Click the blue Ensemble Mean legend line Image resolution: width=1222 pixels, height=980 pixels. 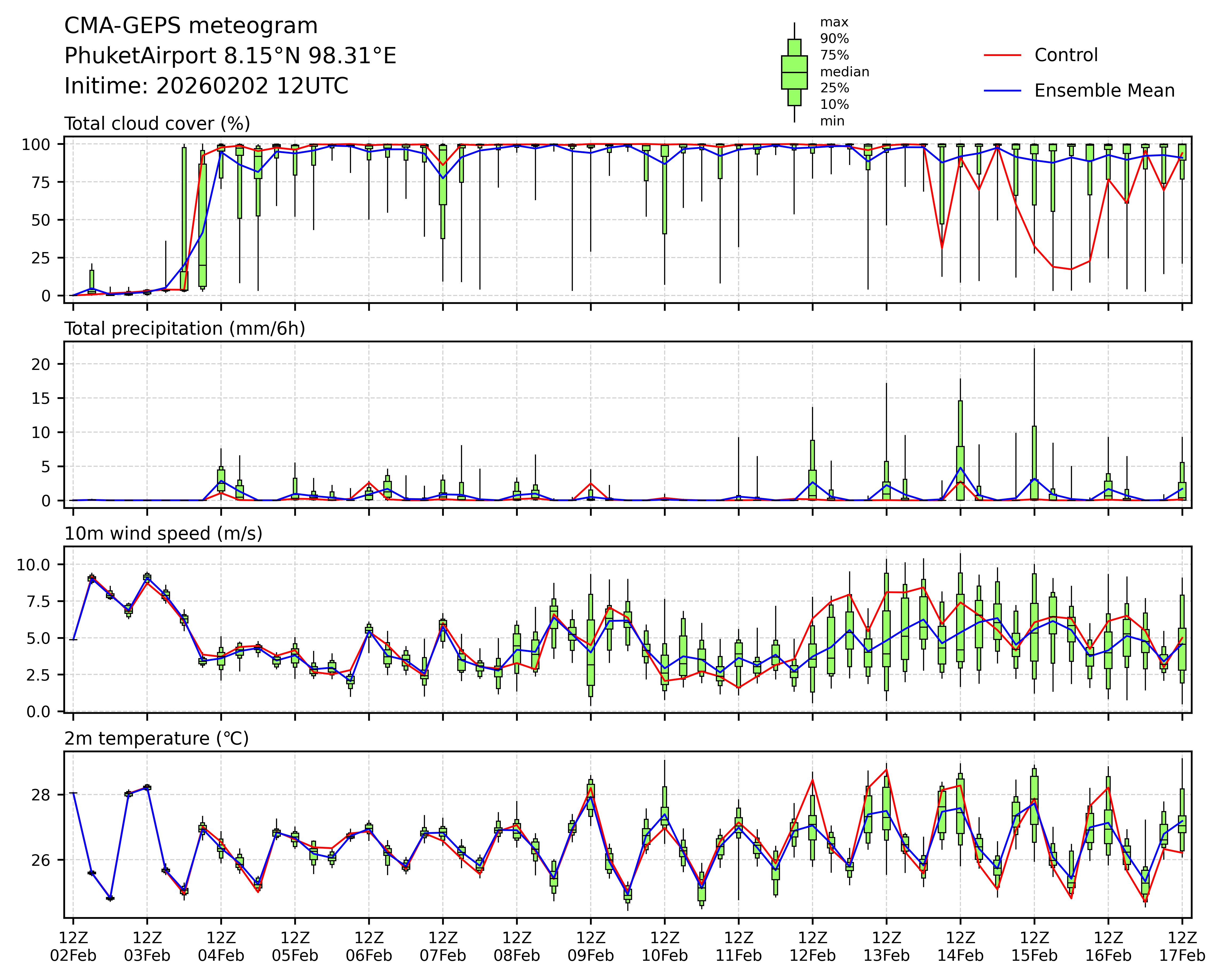point(1002,91)
